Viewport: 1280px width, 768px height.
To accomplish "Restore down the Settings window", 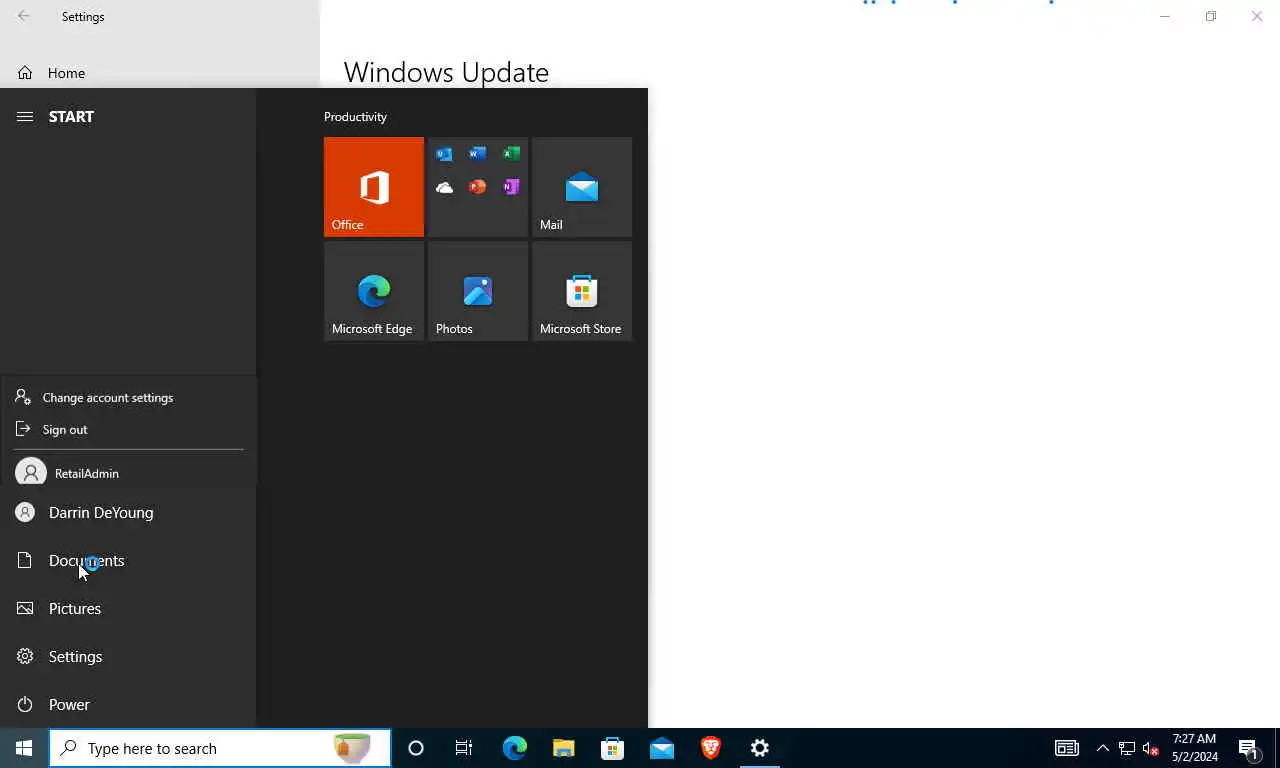I will [x=1211, y=16].
